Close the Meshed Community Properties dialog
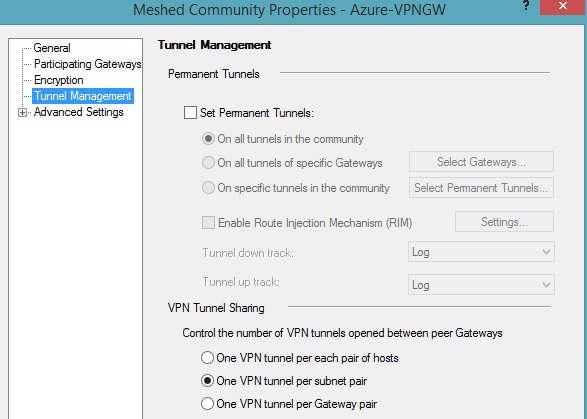The width and height of the screenshot is (587, 419). pyautogui.click(x=562, y=7)
